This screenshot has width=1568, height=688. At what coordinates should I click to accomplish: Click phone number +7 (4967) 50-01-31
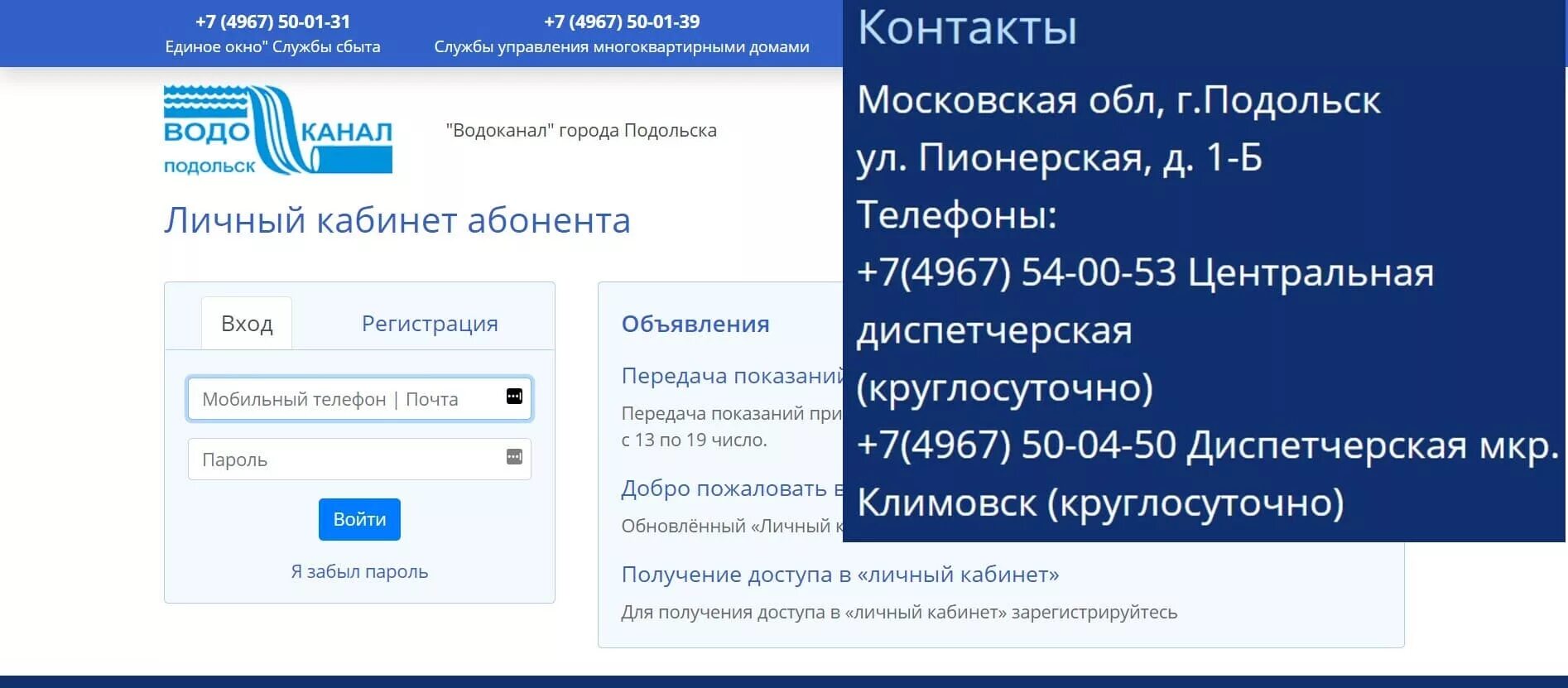pos(272,22)
